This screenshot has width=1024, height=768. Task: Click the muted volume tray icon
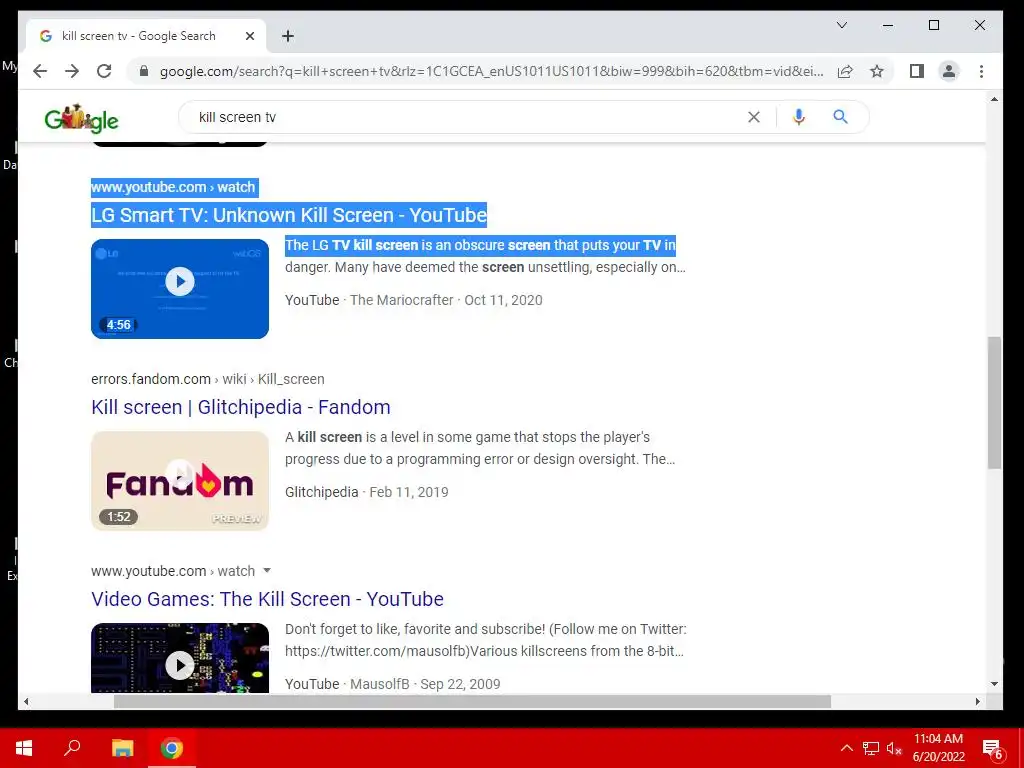coord(894,748)
